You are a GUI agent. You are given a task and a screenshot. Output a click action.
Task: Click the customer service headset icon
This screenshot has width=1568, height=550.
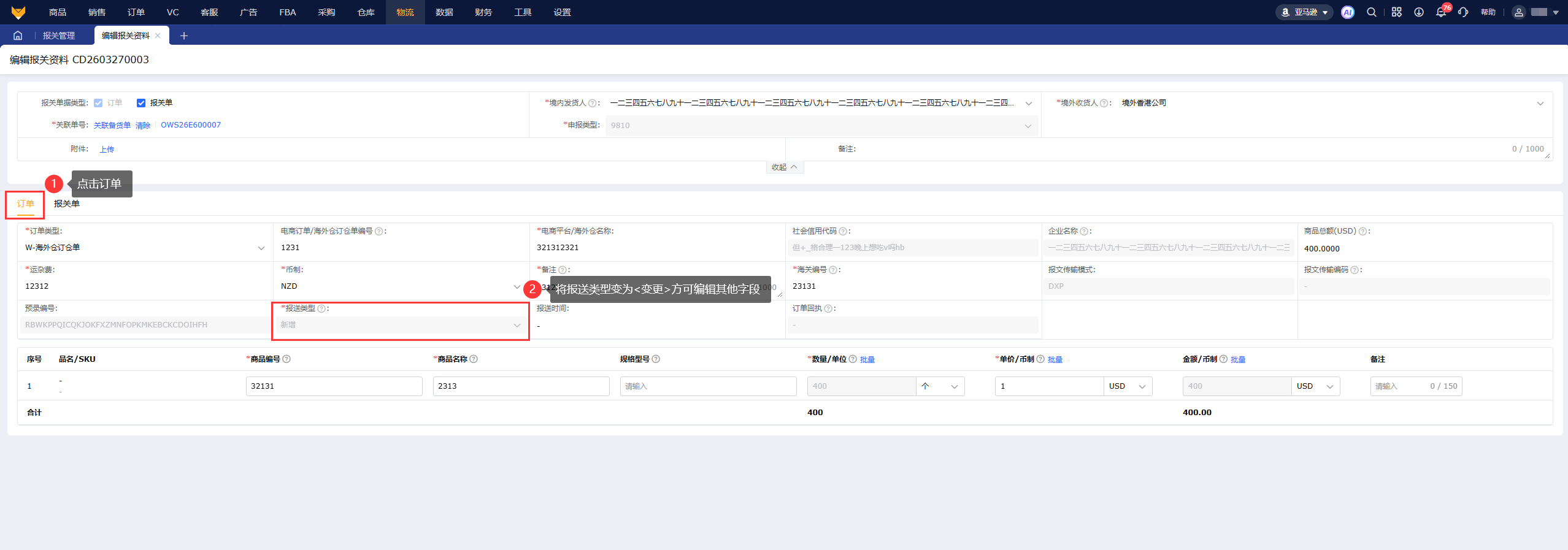[x=1463, y=12]
